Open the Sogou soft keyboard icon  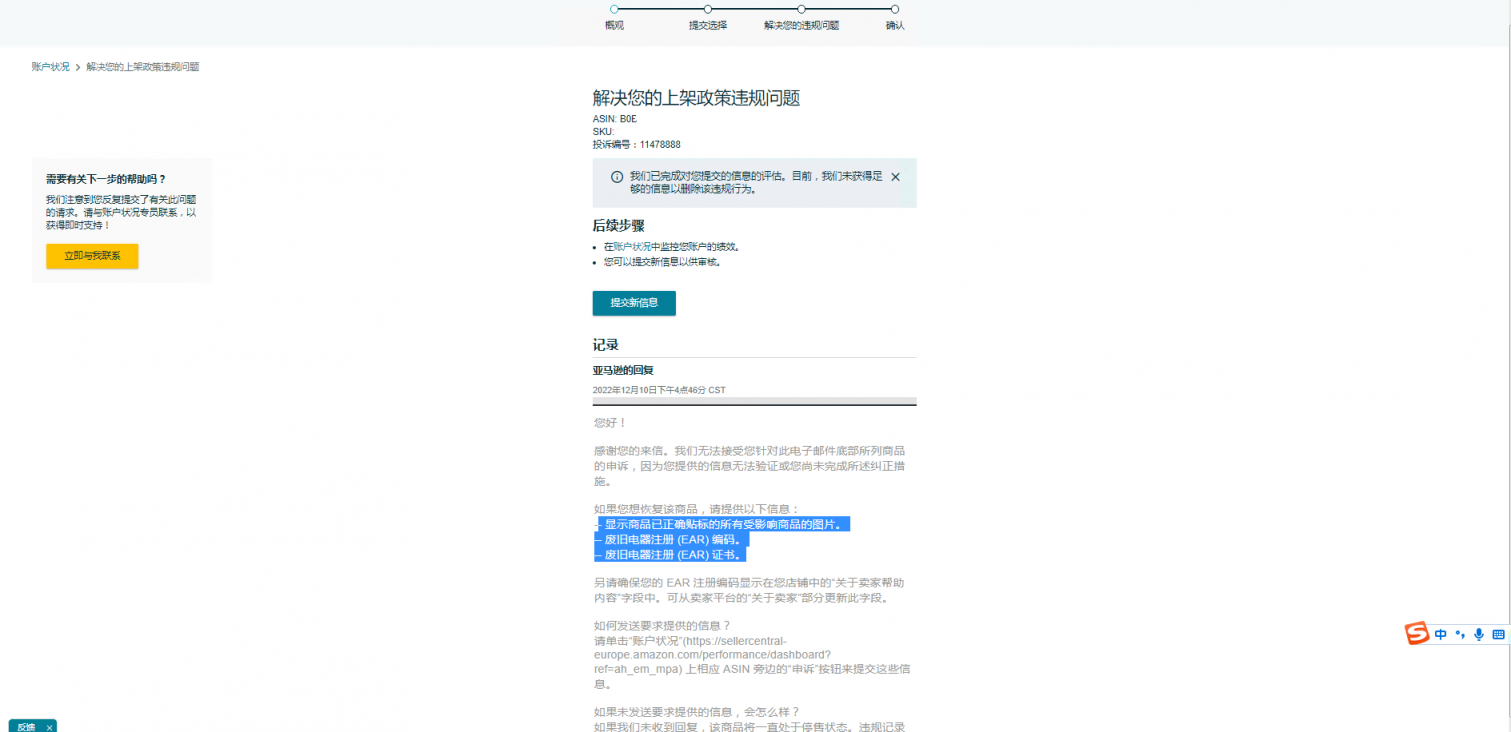pos(1498,635)
